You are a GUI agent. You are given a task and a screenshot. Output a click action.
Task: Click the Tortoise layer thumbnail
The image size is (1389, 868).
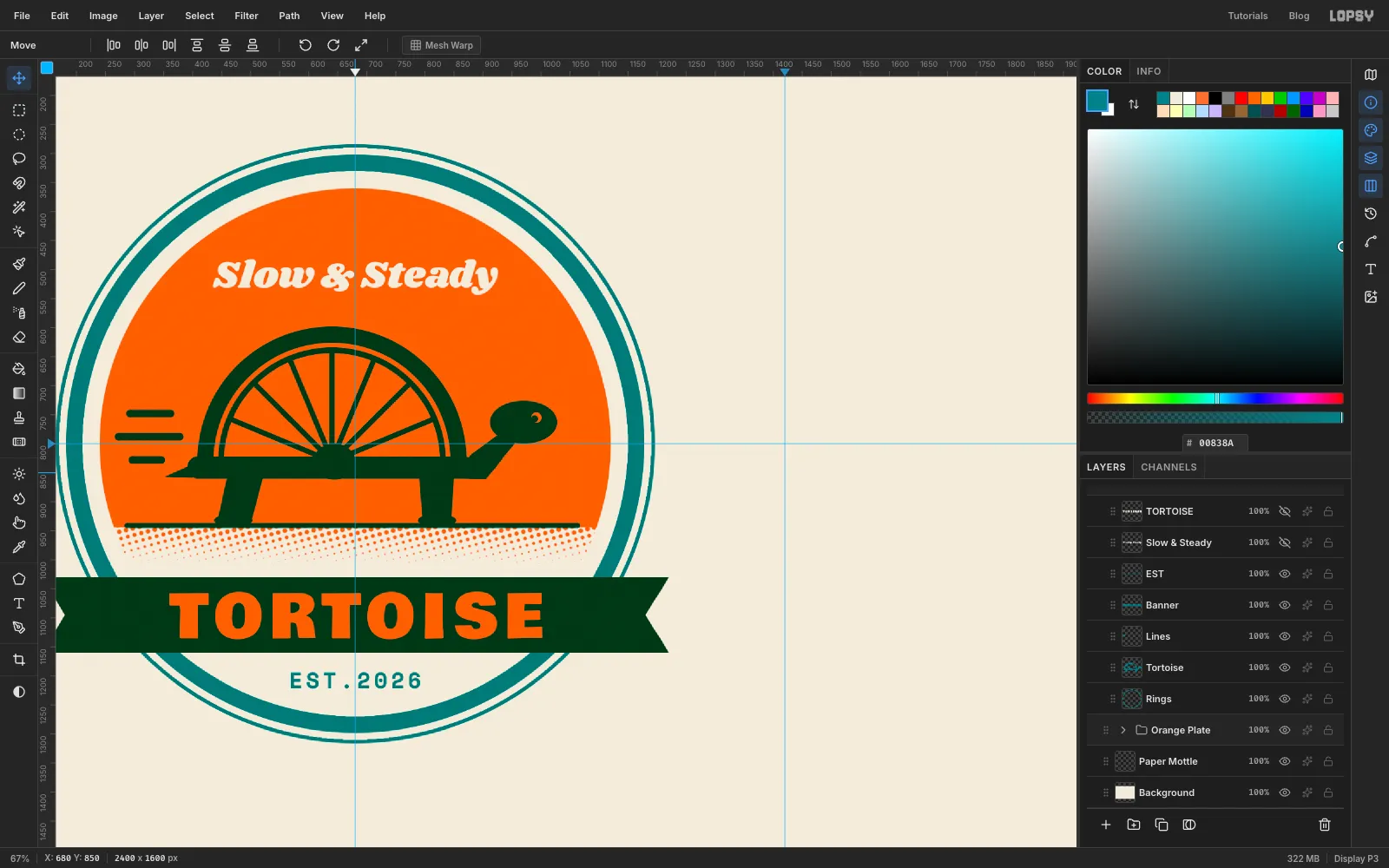(x=1132, y=667)
